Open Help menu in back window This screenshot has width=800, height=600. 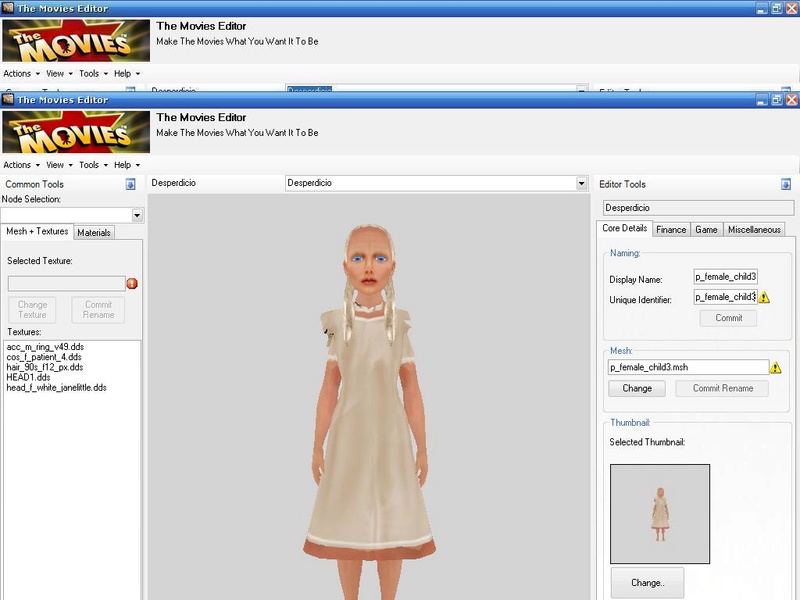point(127,73)
